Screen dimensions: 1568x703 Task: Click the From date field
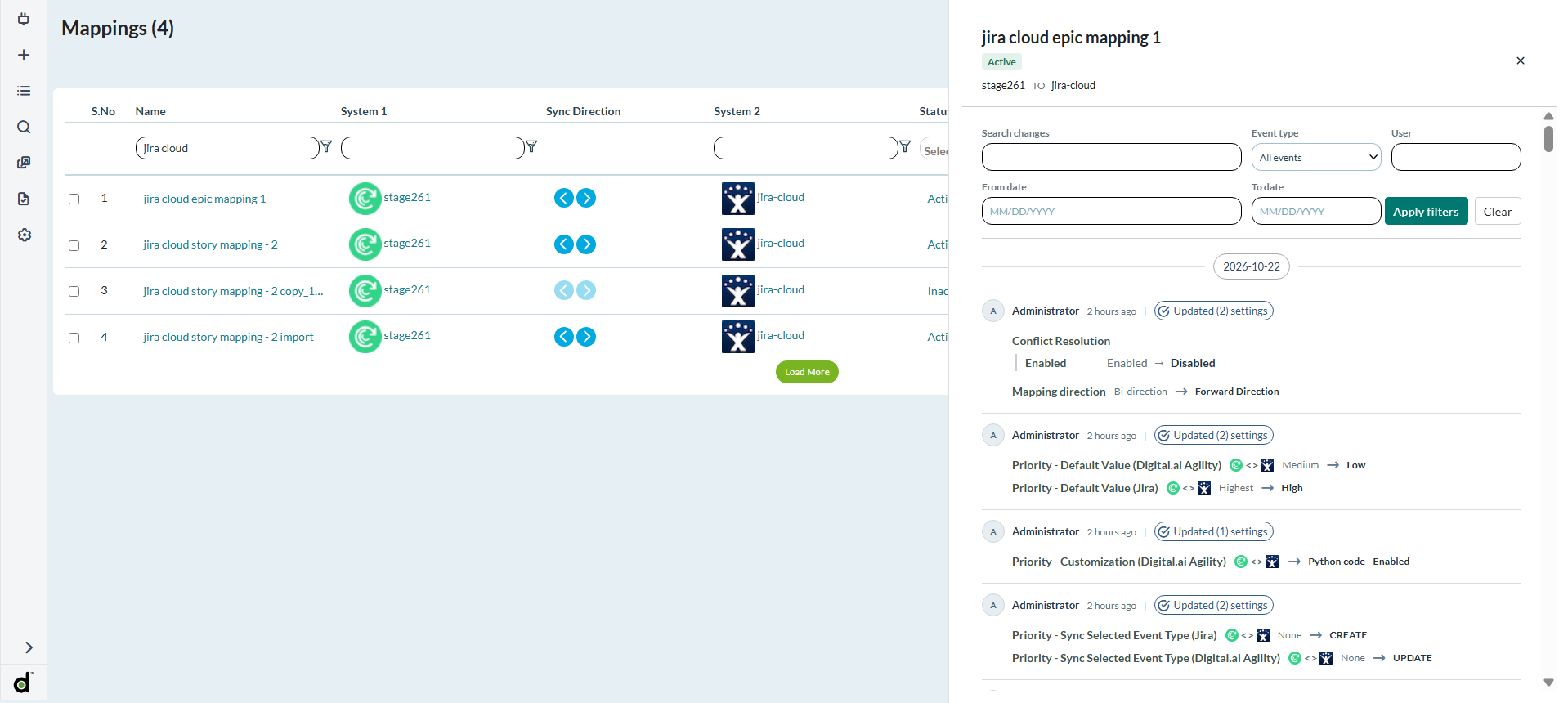pyautogui.click(x=1112, y=211)
